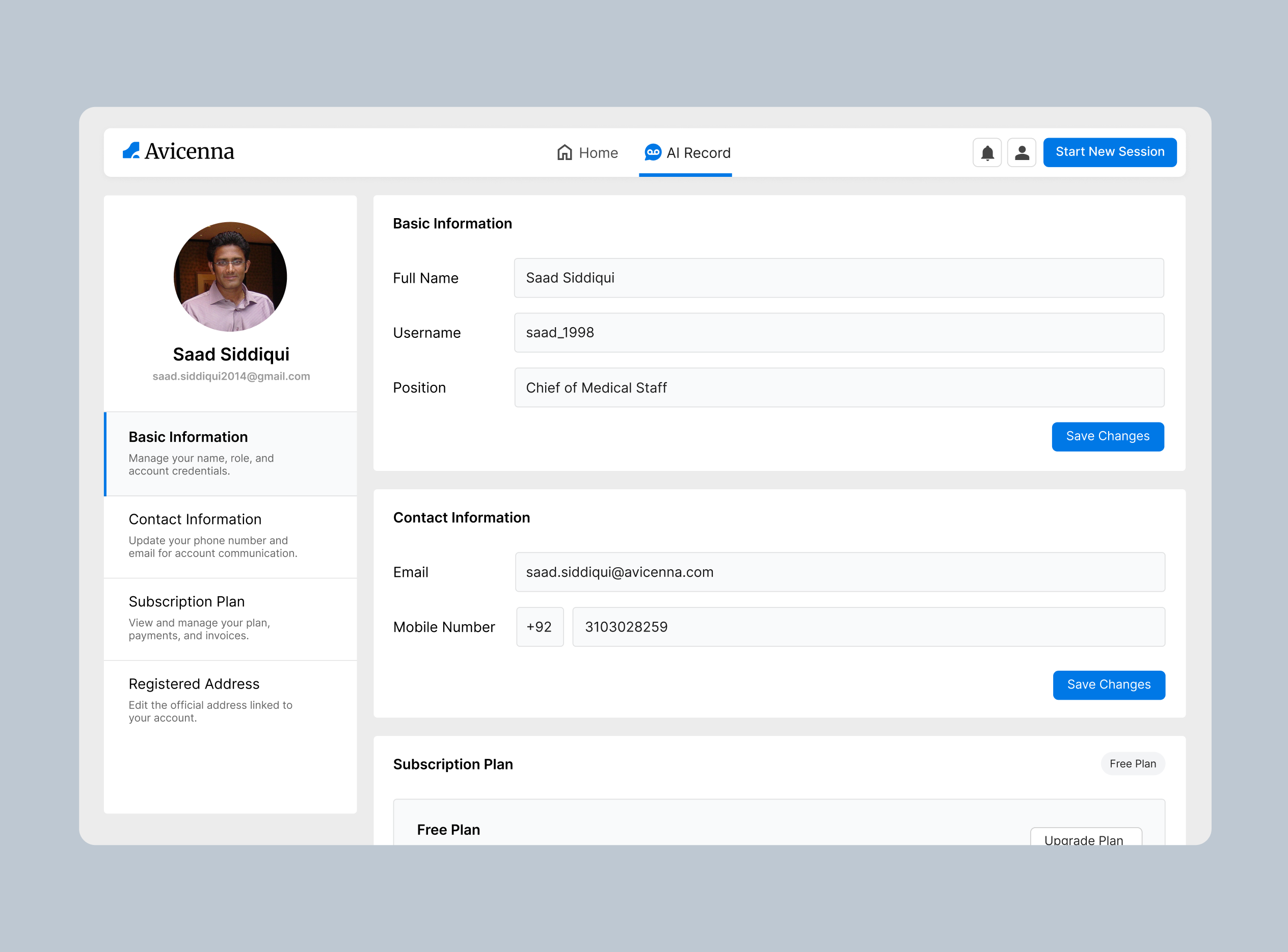Click the Avicenna brand name

(x=190, y=151)
